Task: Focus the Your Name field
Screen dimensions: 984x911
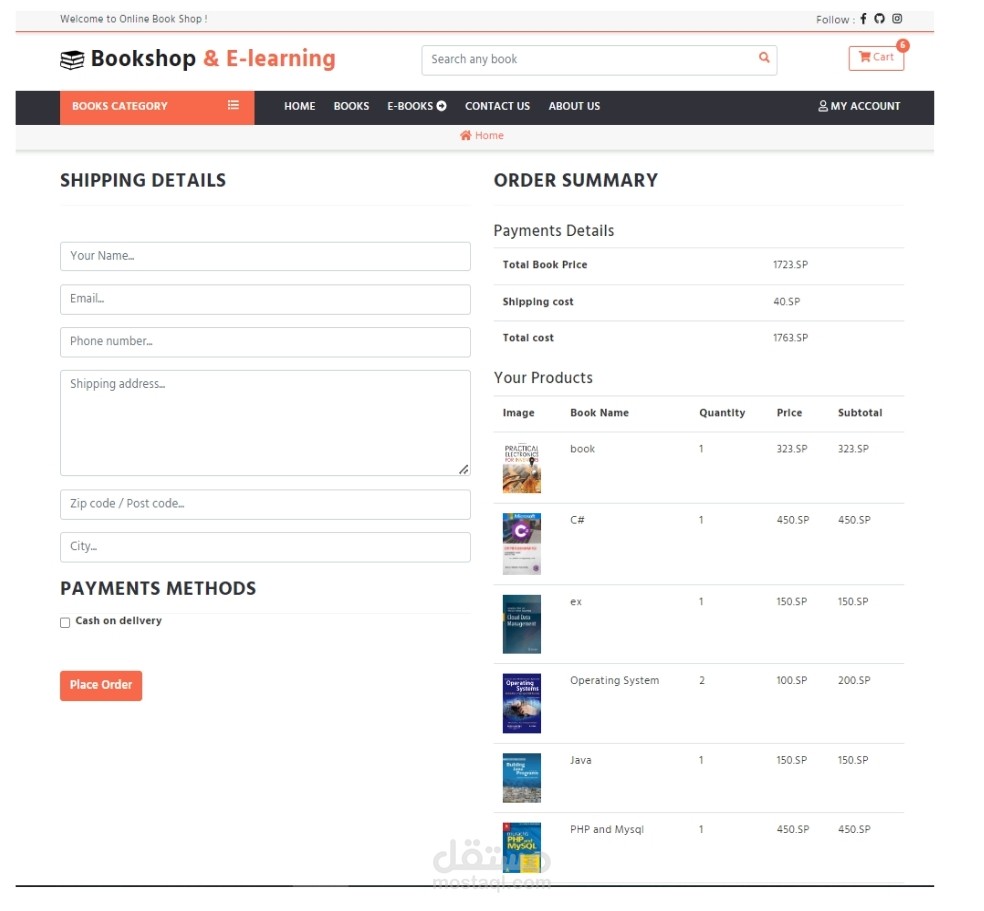Action: 265,256
